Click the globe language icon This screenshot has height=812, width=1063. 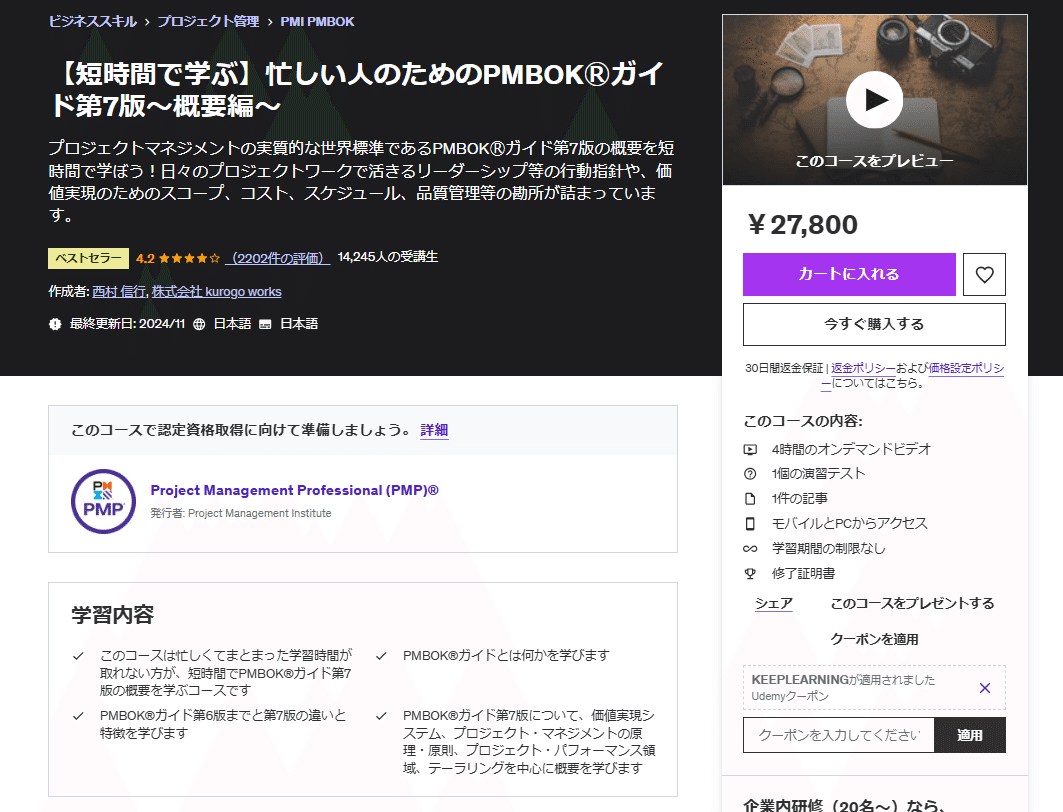coord(199,324)
